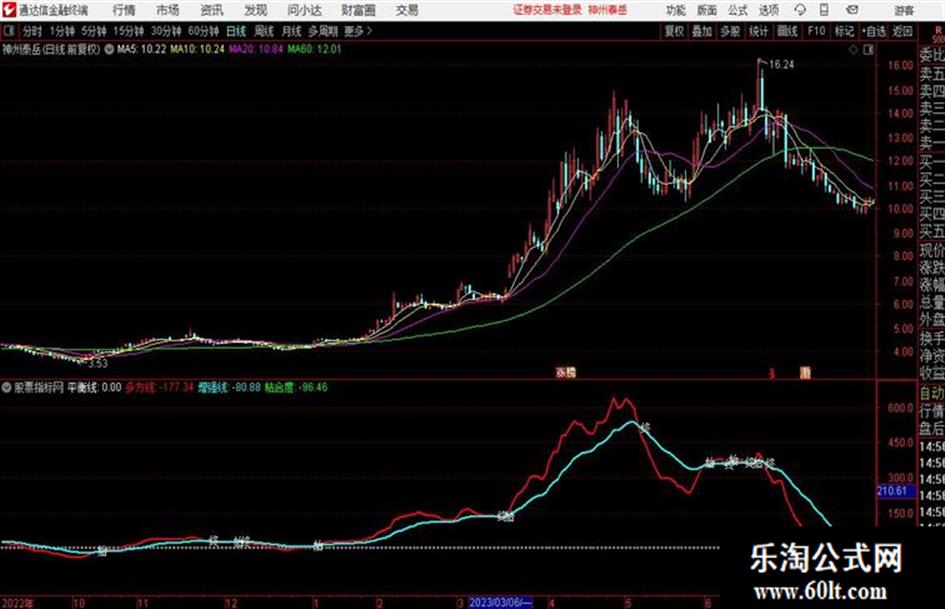
Task: Click the 游客 guest account label
Action: click(903, 10)
